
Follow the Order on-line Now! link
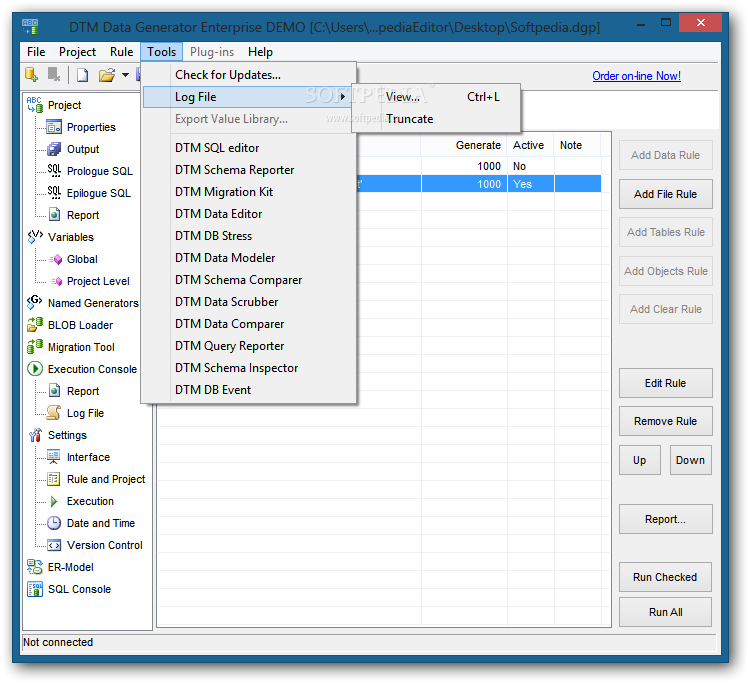[636, 76]
